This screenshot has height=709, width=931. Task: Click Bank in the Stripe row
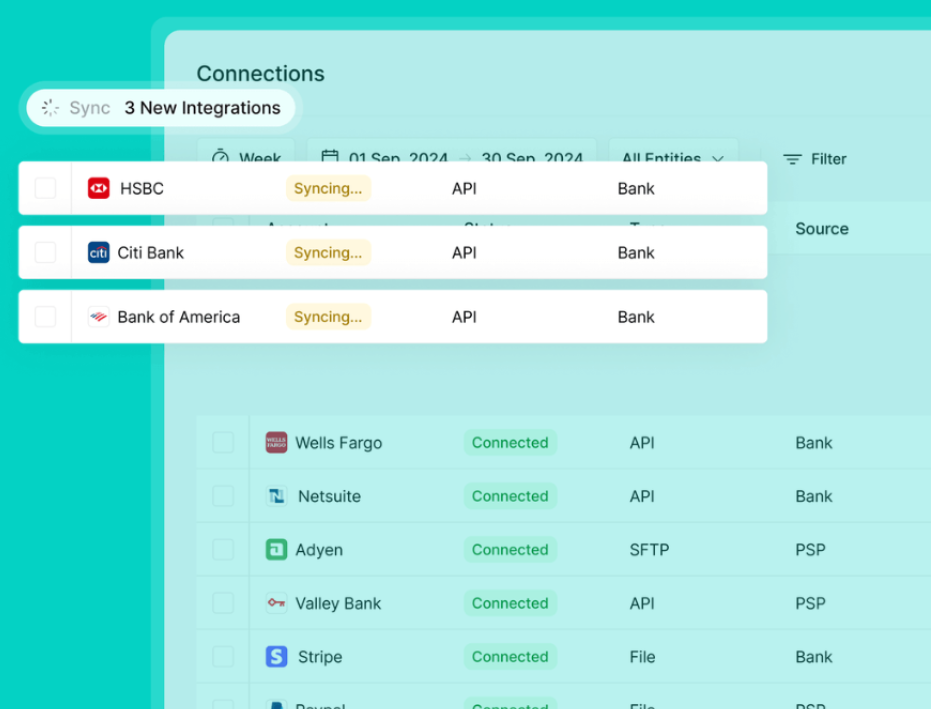tap(813, 656)
